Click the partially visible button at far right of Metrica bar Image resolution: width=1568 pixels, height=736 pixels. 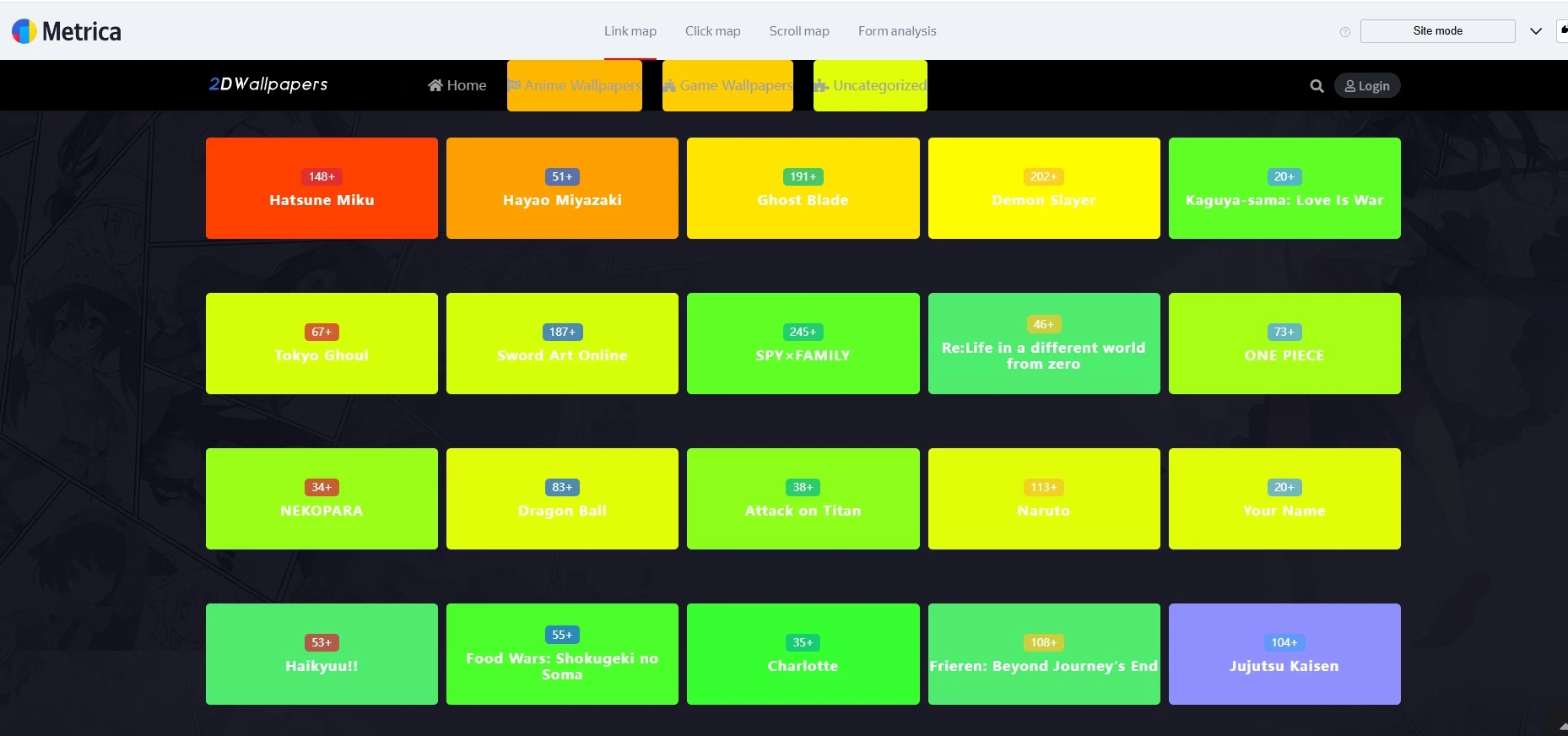coord(1562,30)
